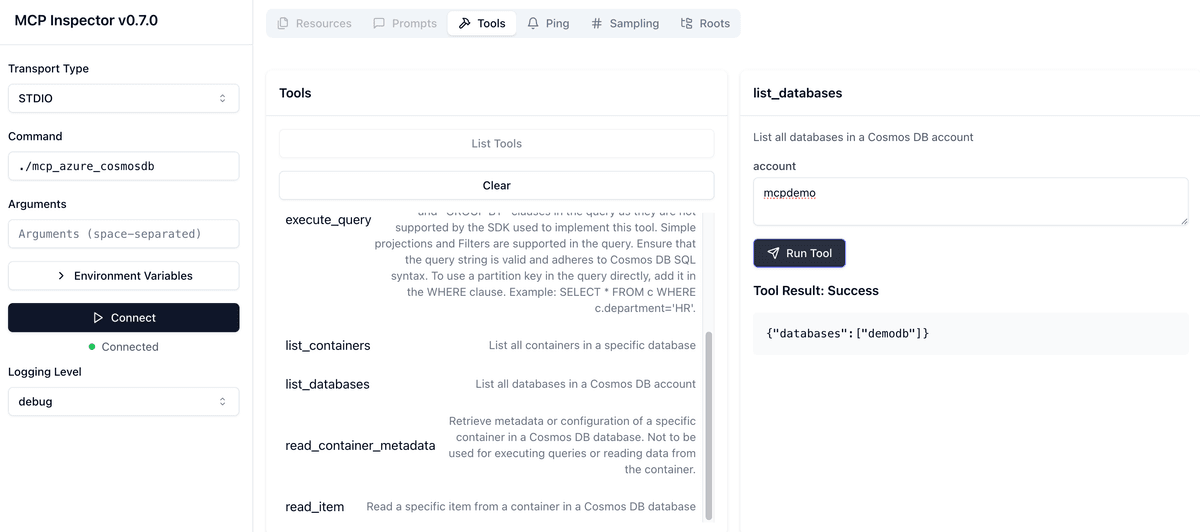Click the 'List all containers in a specific database' description
The width and height of the screenshot is (1200, 532).
pos(592,346)
